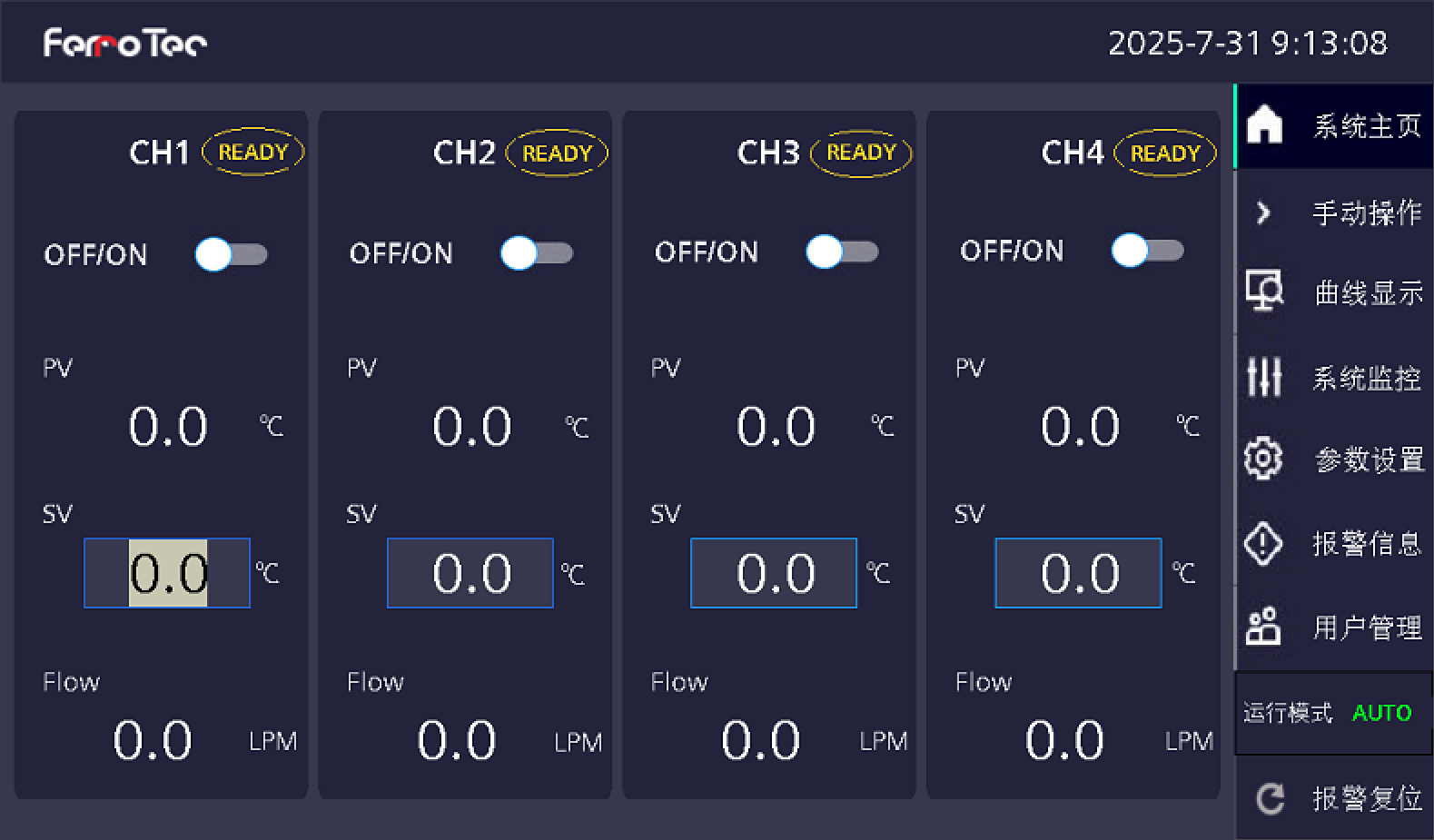Click the CH2 SV setpoint field
1434x840 pixels.
470,573
